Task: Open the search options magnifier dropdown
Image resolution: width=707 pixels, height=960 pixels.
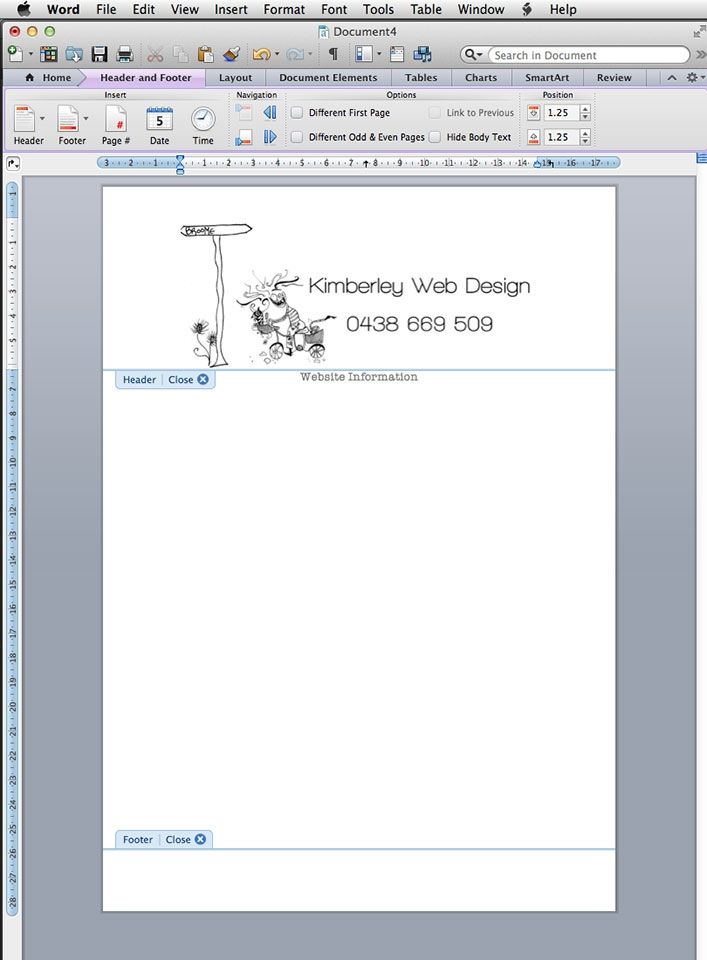Action: pyautogui.click(x=474, y=55)
